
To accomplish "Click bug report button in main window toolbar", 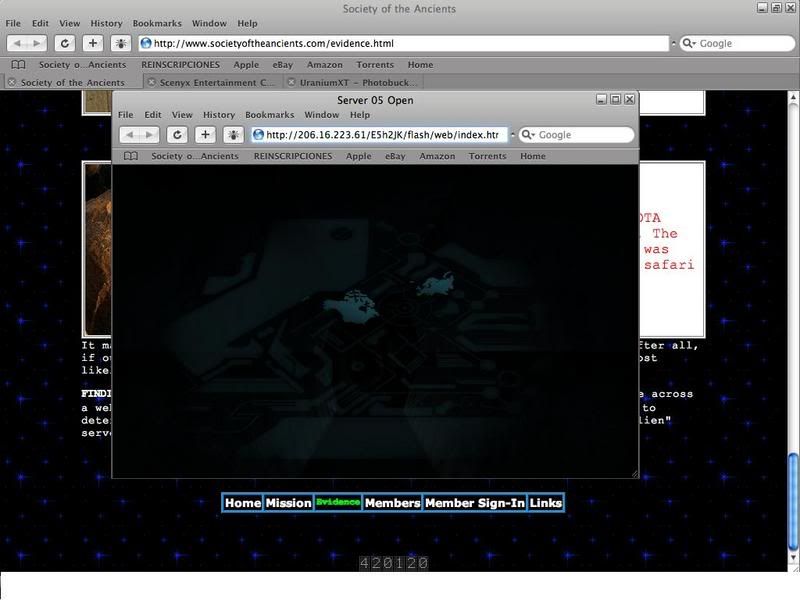I will [x=121, y=43].
